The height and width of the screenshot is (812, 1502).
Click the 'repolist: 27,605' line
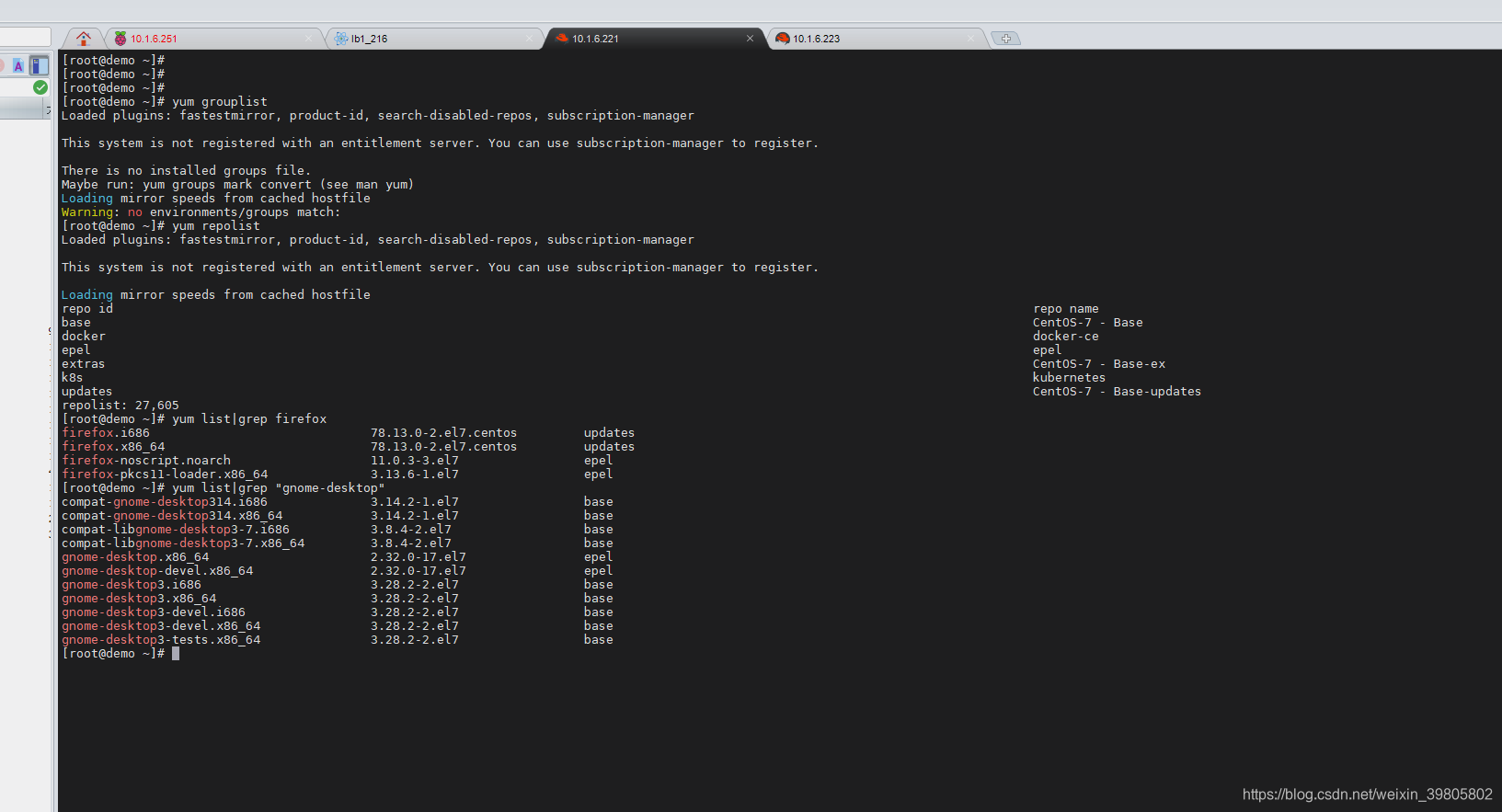[x=120, y=406]
